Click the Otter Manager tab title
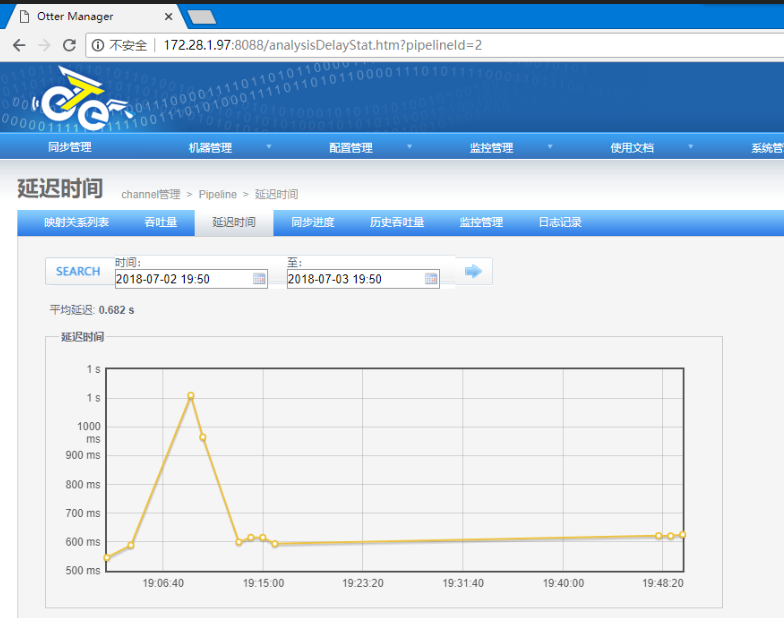The image size is (784, 618). point(75,16)
